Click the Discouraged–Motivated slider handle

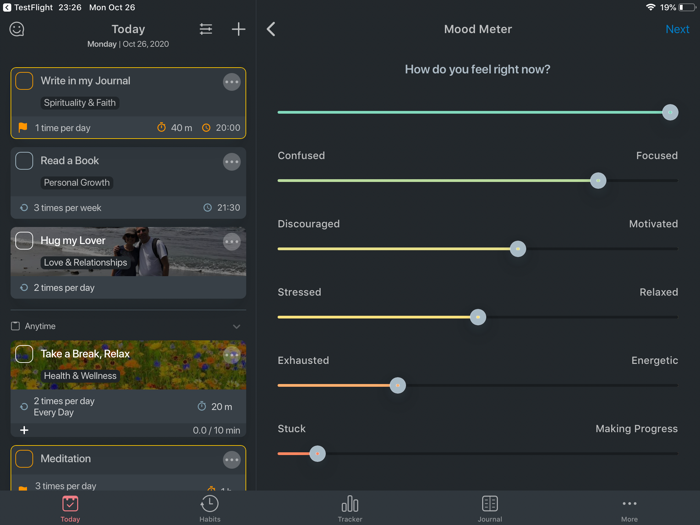pyautogui.click(x=518, y=249)
